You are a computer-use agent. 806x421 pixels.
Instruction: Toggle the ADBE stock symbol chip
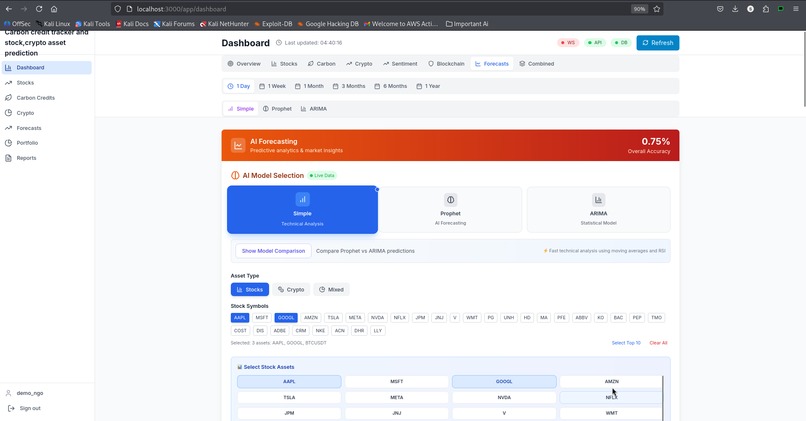(280, 331)
